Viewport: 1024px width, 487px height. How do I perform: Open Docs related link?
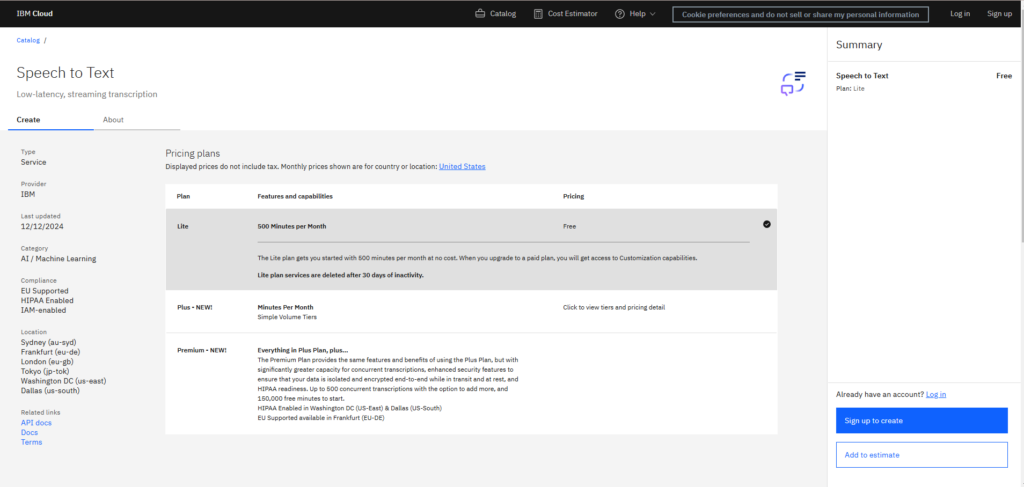pos(29,433)
